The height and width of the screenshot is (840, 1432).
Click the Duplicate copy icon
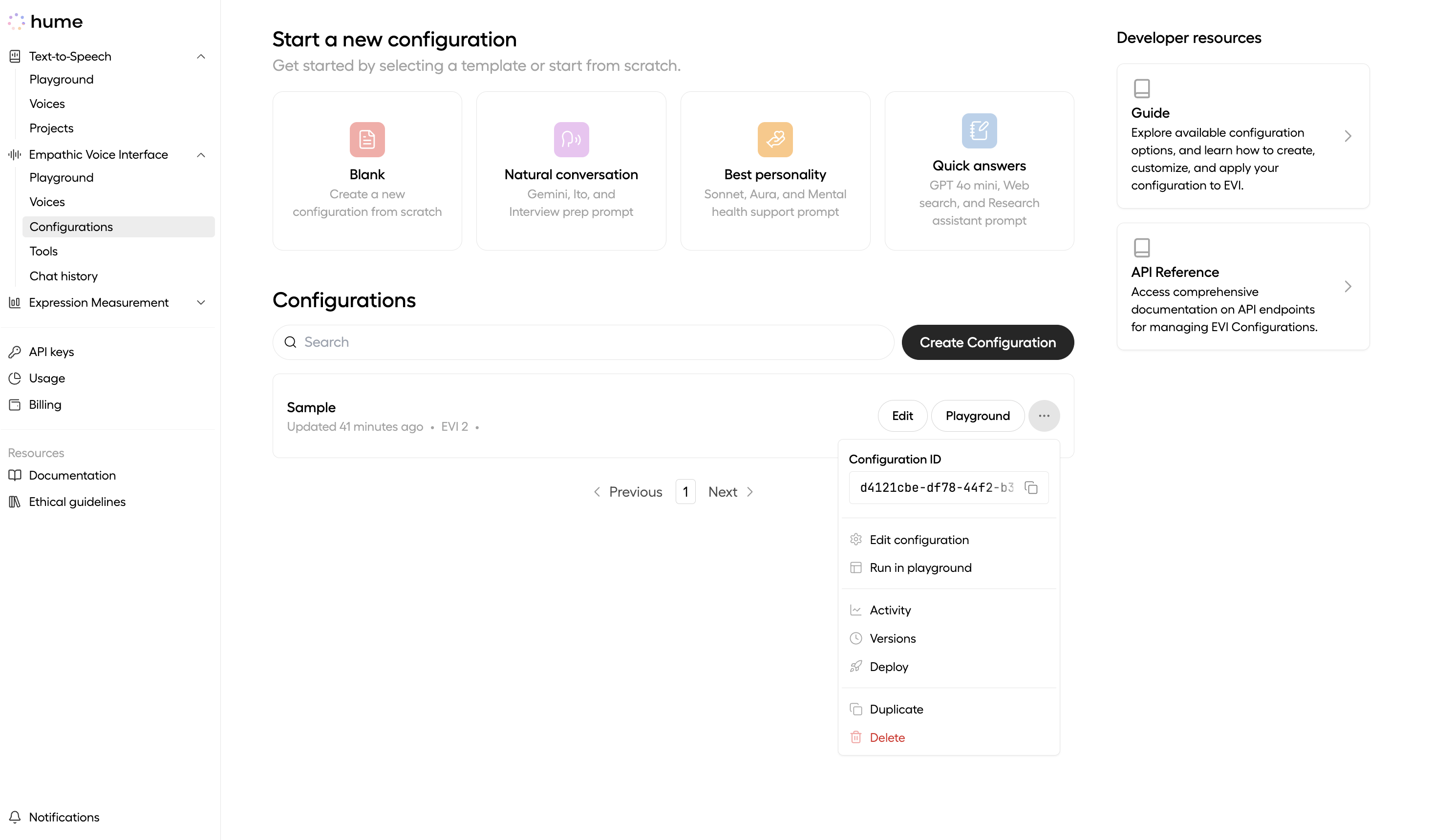click(x=856, y=710)
